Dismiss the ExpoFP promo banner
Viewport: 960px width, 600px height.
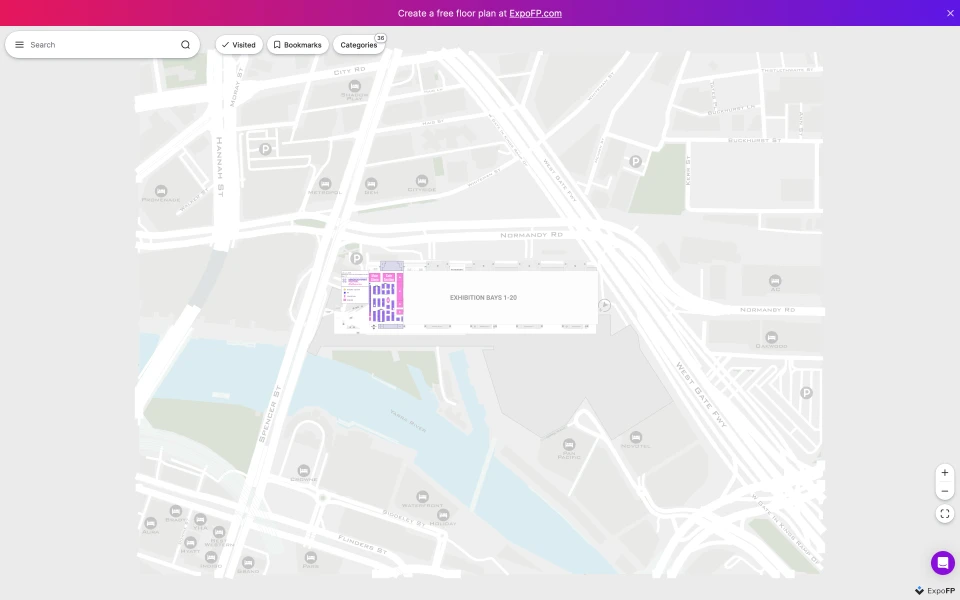click(950, 13)
